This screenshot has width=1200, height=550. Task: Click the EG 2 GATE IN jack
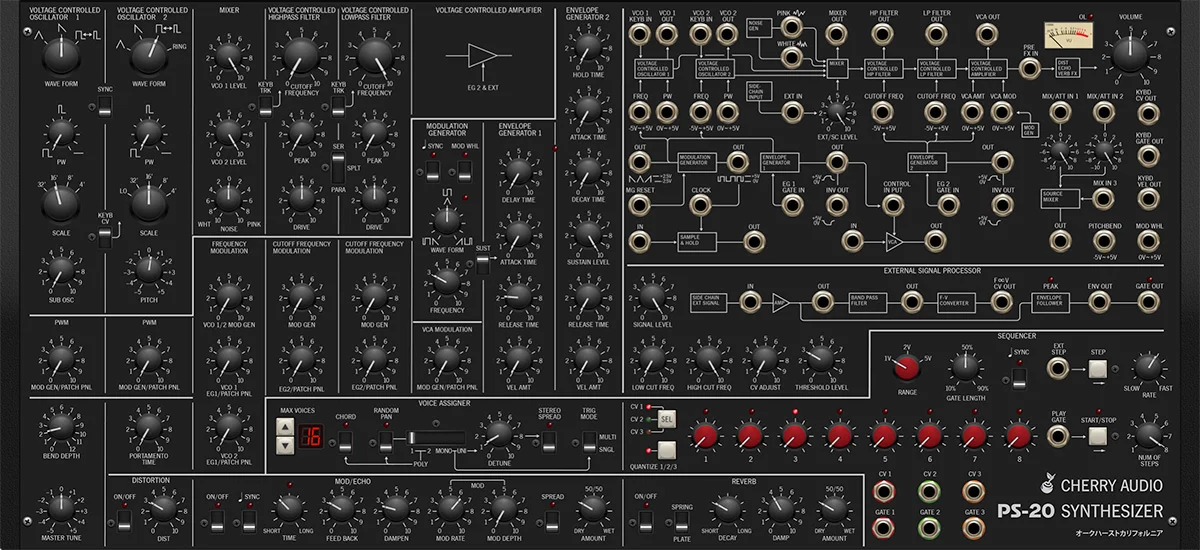(948, 207)
